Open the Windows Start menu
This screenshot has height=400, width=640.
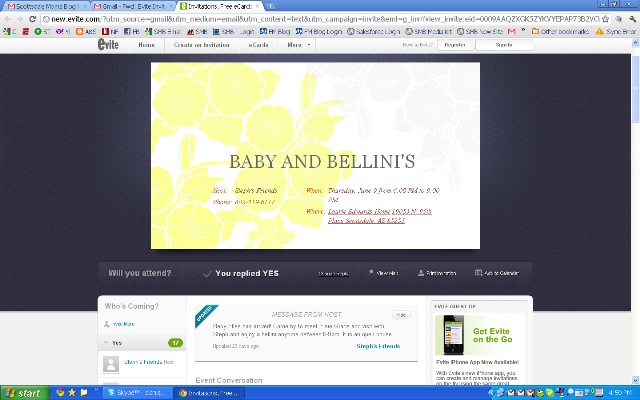pyautogui.click(x=24, y=393)
